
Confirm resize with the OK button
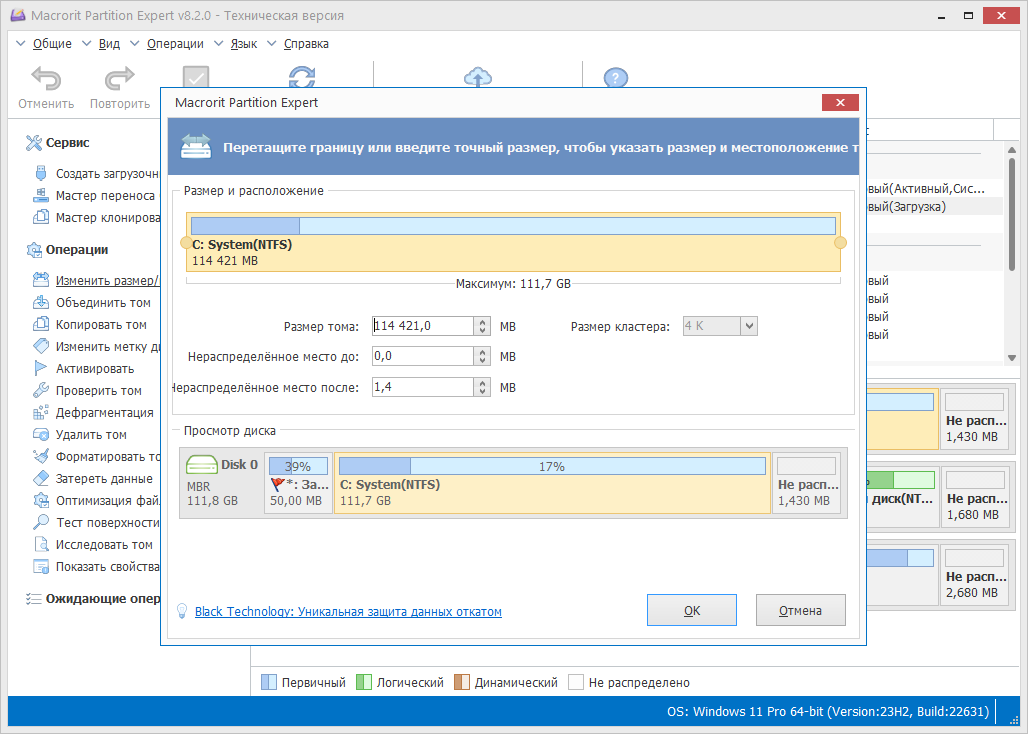[692, 609]
